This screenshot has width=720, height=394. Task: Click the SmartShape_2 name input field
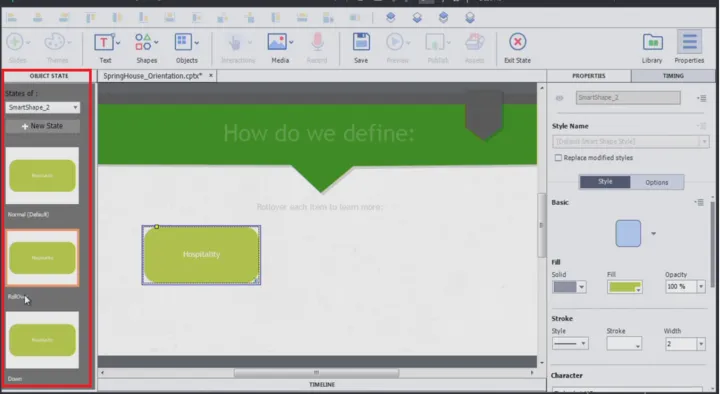click(628, 98)
